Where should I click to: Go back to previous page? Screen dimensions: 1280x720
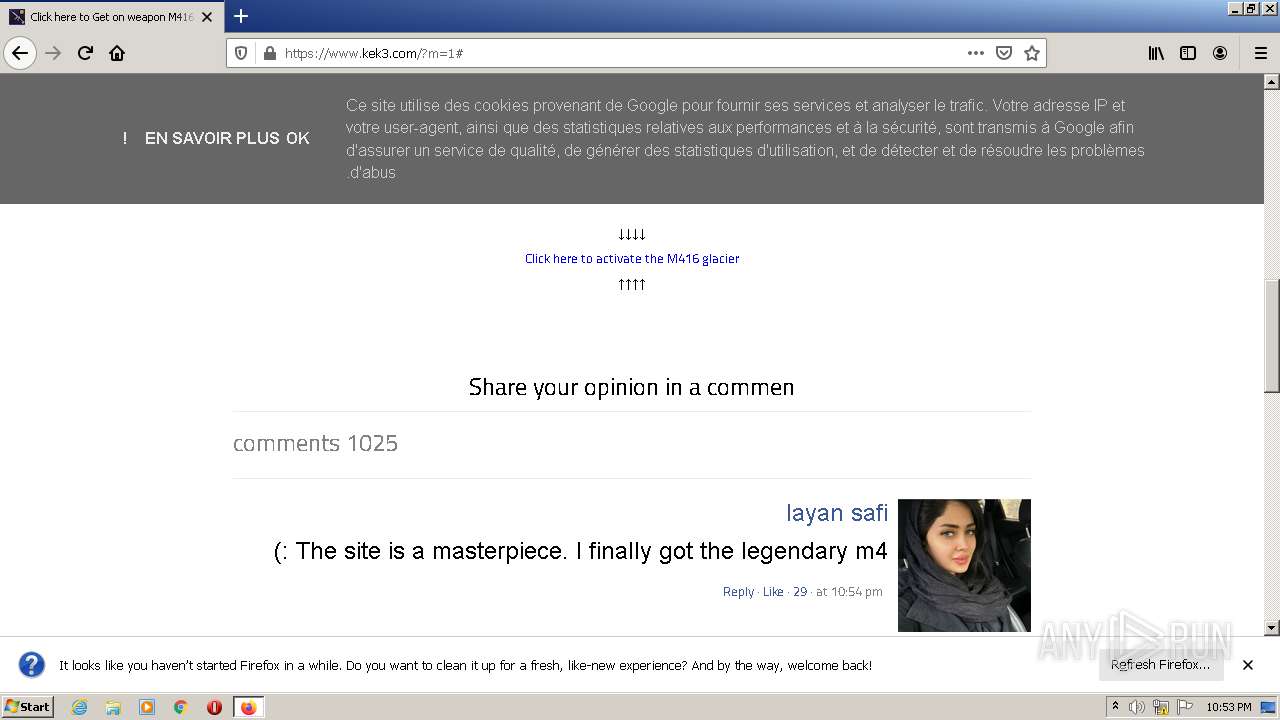(20, 53)
